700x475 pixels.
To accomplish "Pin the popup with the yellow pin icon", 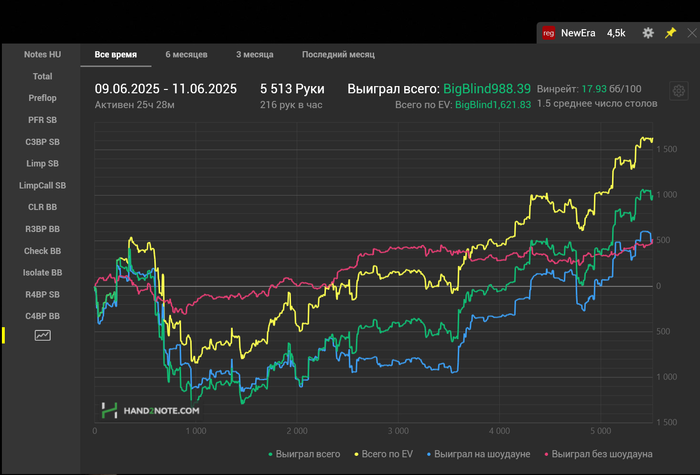I will pos(670,33).
